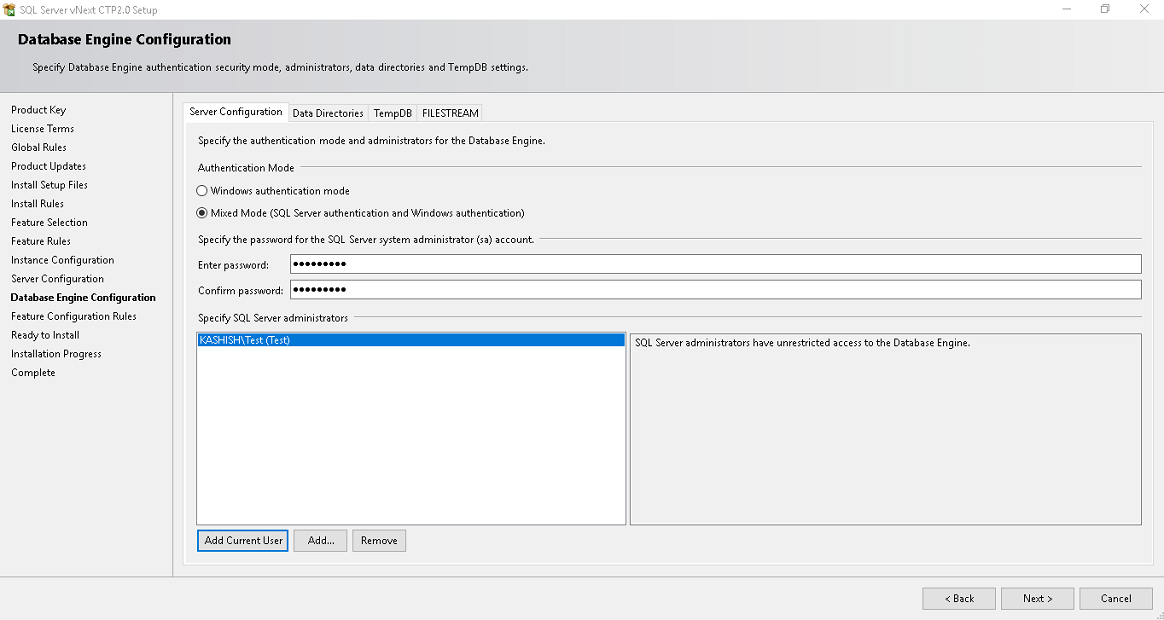Click Installation Progress sidebar step
The height and width of the screenshot is (620, 1164).
tap(56, 354)
